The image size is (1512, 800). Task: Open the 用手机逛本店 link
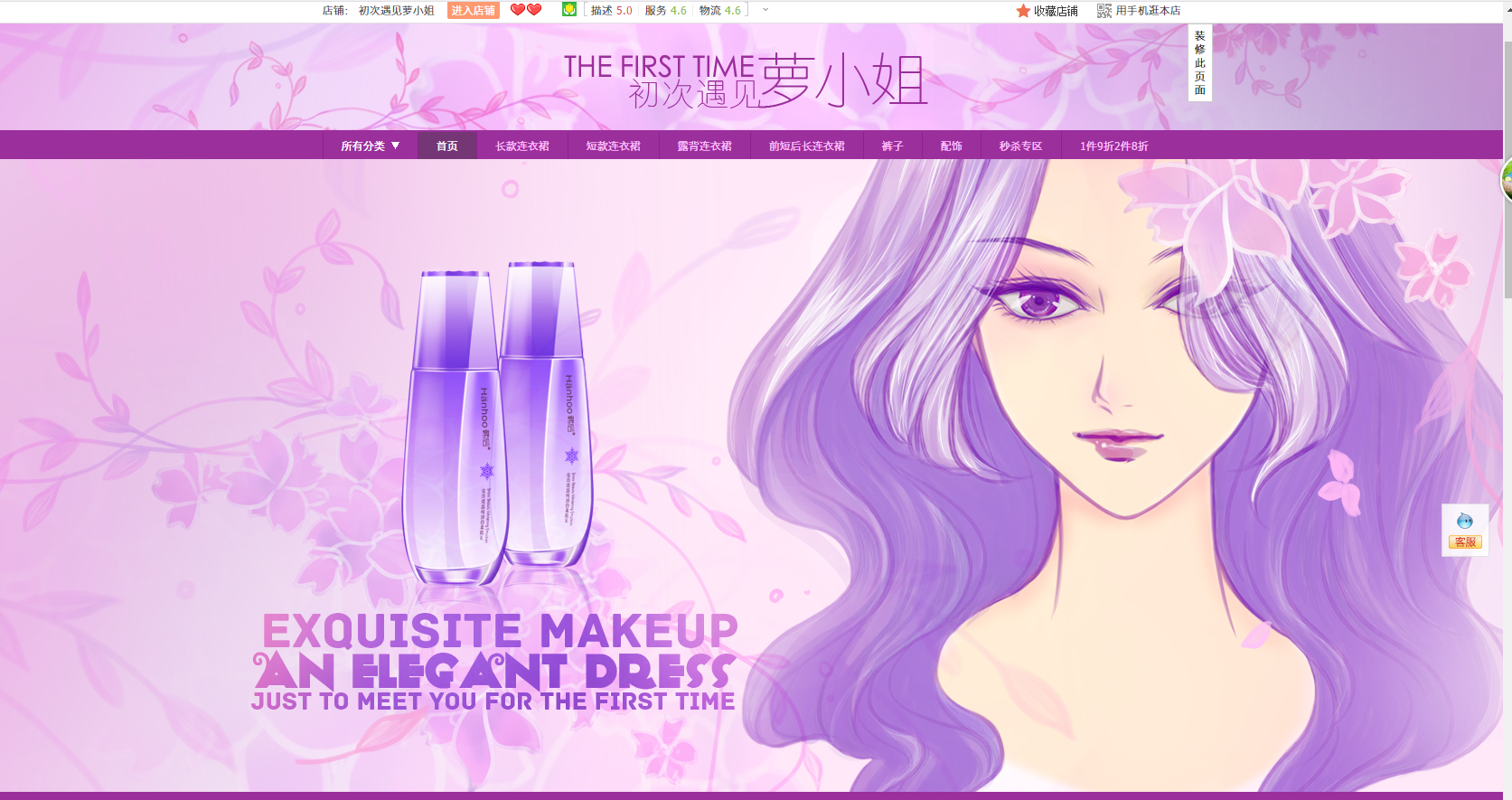pyautogui.click(x=1148, y=11)
